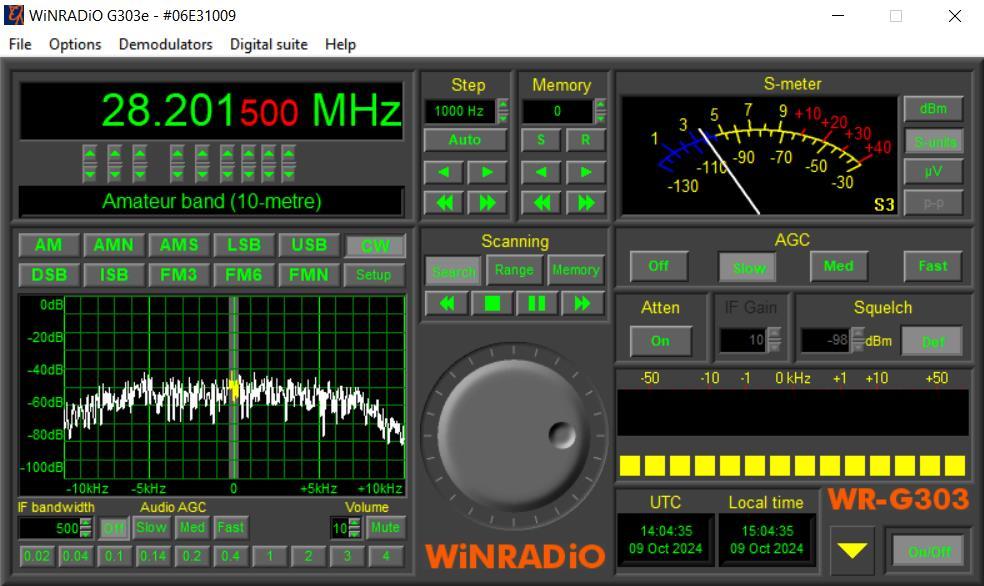The height and width of the screenshot is (586, 984).
Task: Mute the audio volume
Action: tap(384, 527)
